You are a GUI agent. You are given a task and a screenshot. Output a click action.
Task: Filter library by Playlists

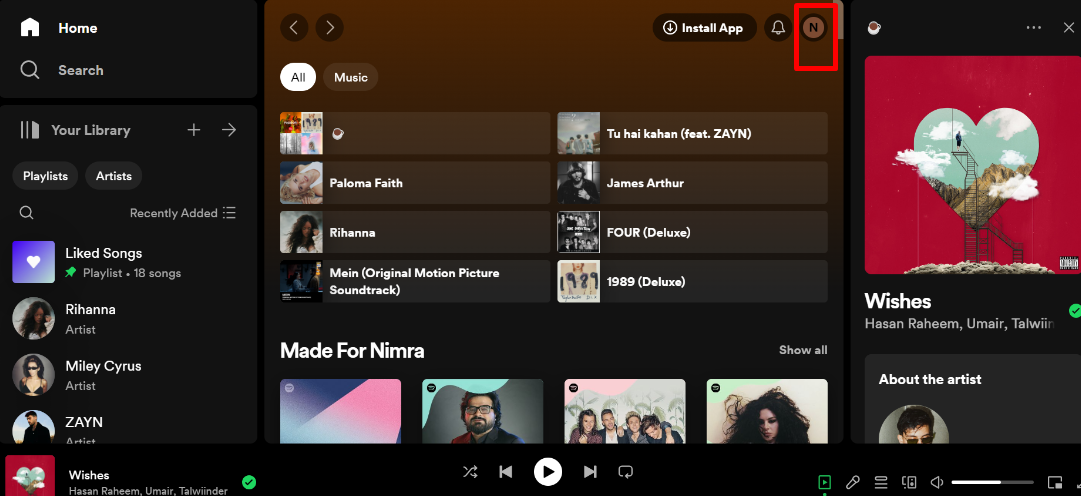point(46,176)
